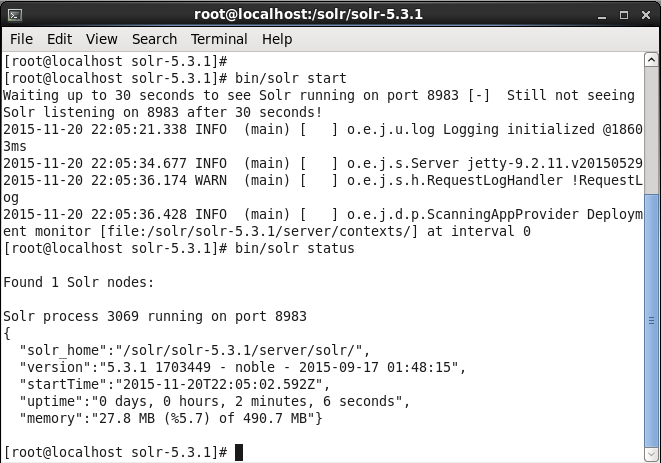Maximize the terminal window
Viewport: 661px width, 463px height.
tap(624, 16)
